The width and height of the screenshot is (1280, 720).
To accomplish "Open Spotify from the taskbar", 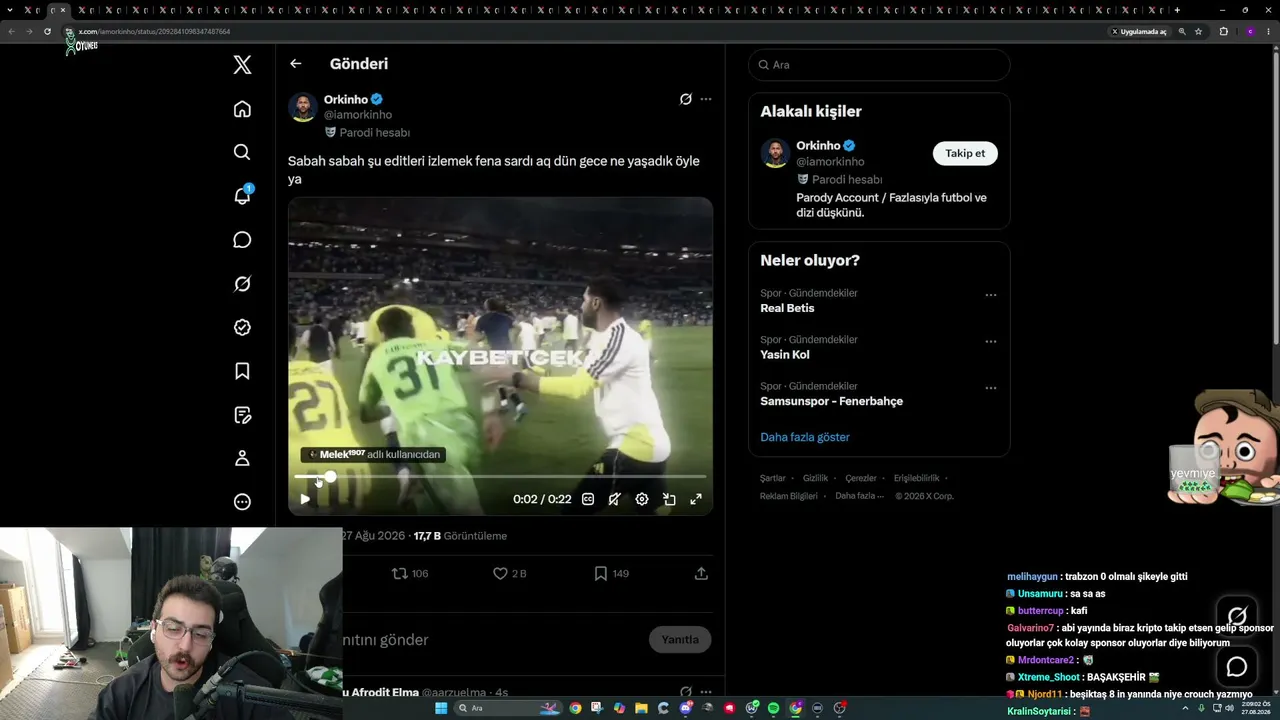I will 773,708.
